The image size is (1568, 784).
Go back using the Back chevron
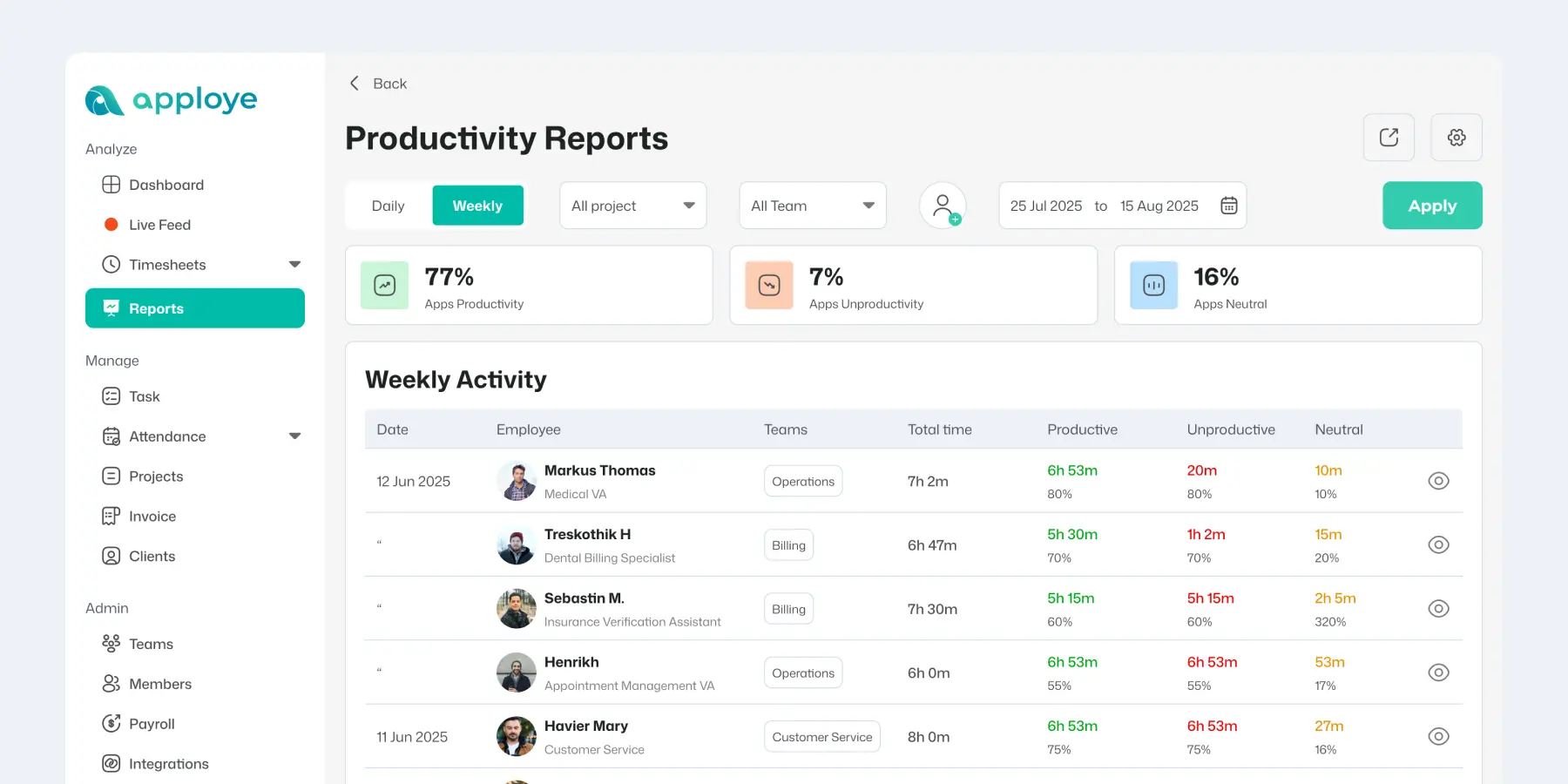355,84
